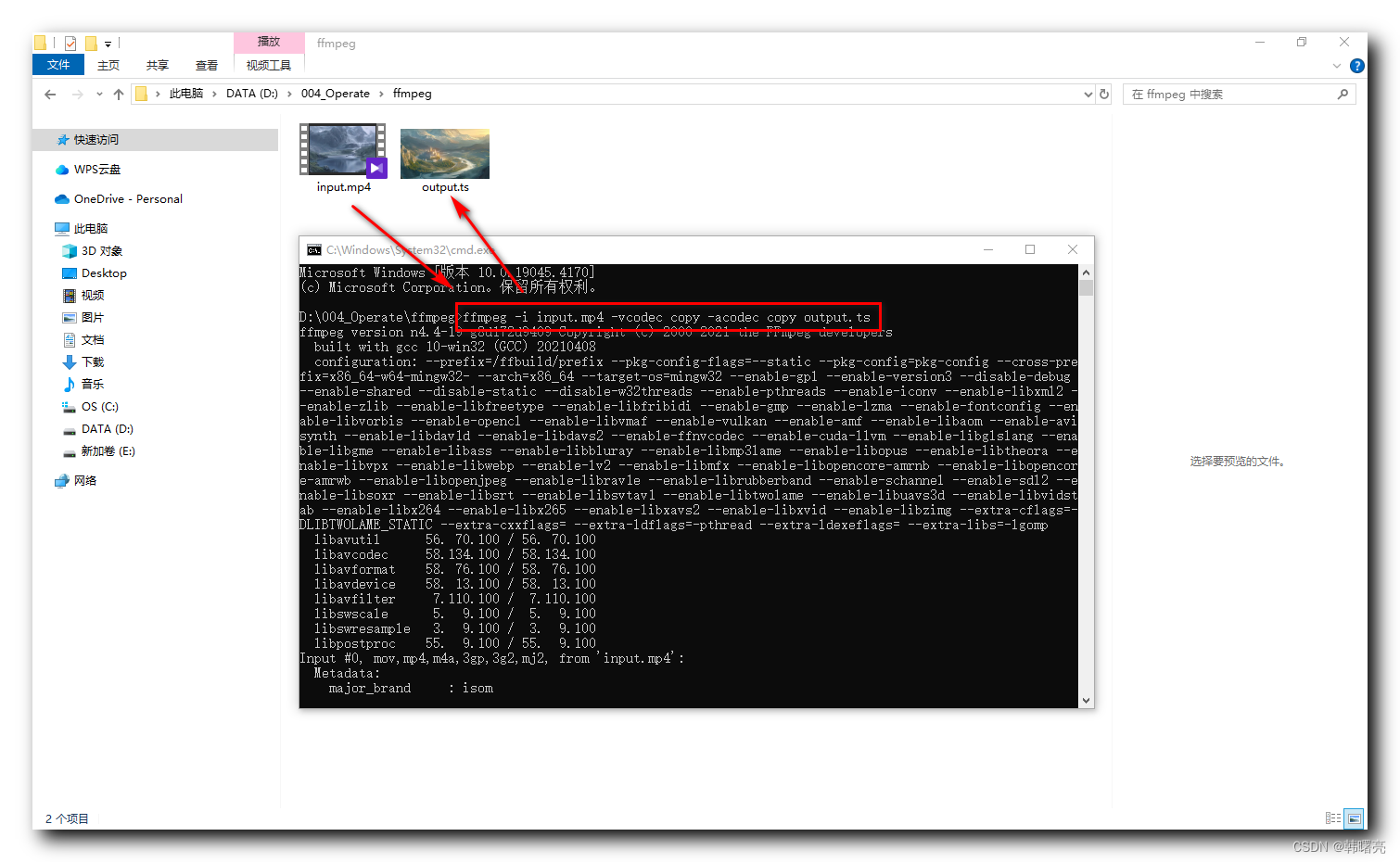Switch to details view icon in status bar
Image resolution: width=1400 pixels, height=862 pixels.
(x=1333, y=818)
